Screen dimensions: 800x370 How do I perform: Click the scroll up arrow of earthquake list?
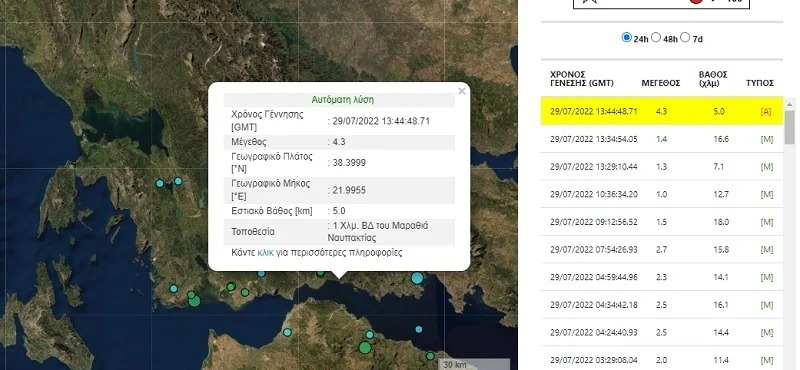790,105
